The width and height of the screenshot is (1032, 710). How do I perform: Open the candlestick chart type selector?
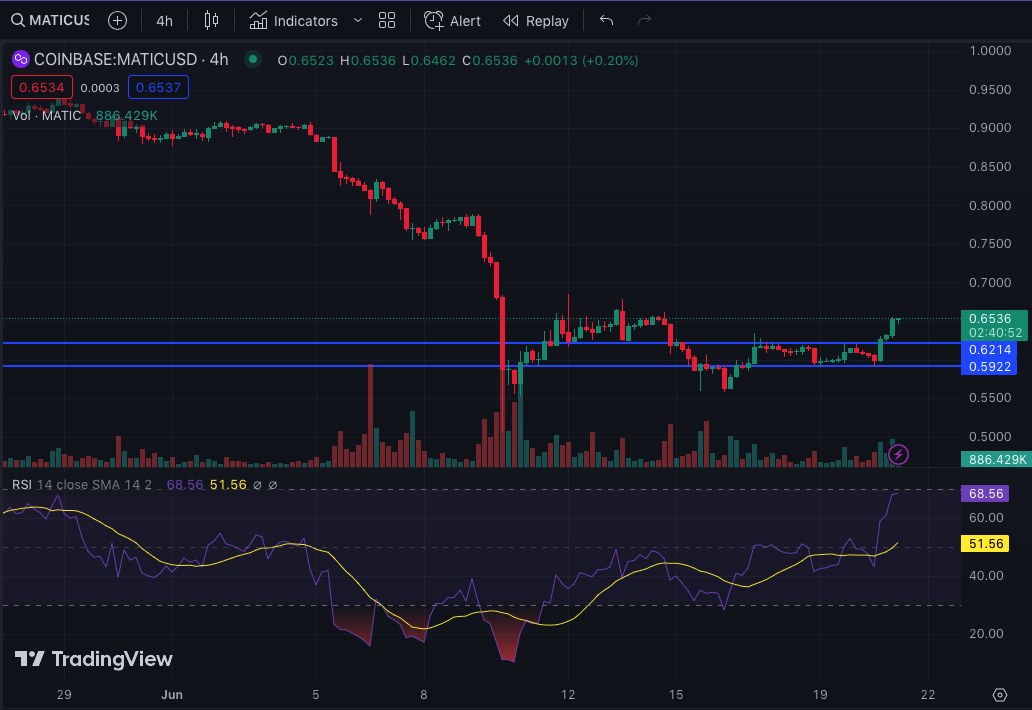pos(211,20)
